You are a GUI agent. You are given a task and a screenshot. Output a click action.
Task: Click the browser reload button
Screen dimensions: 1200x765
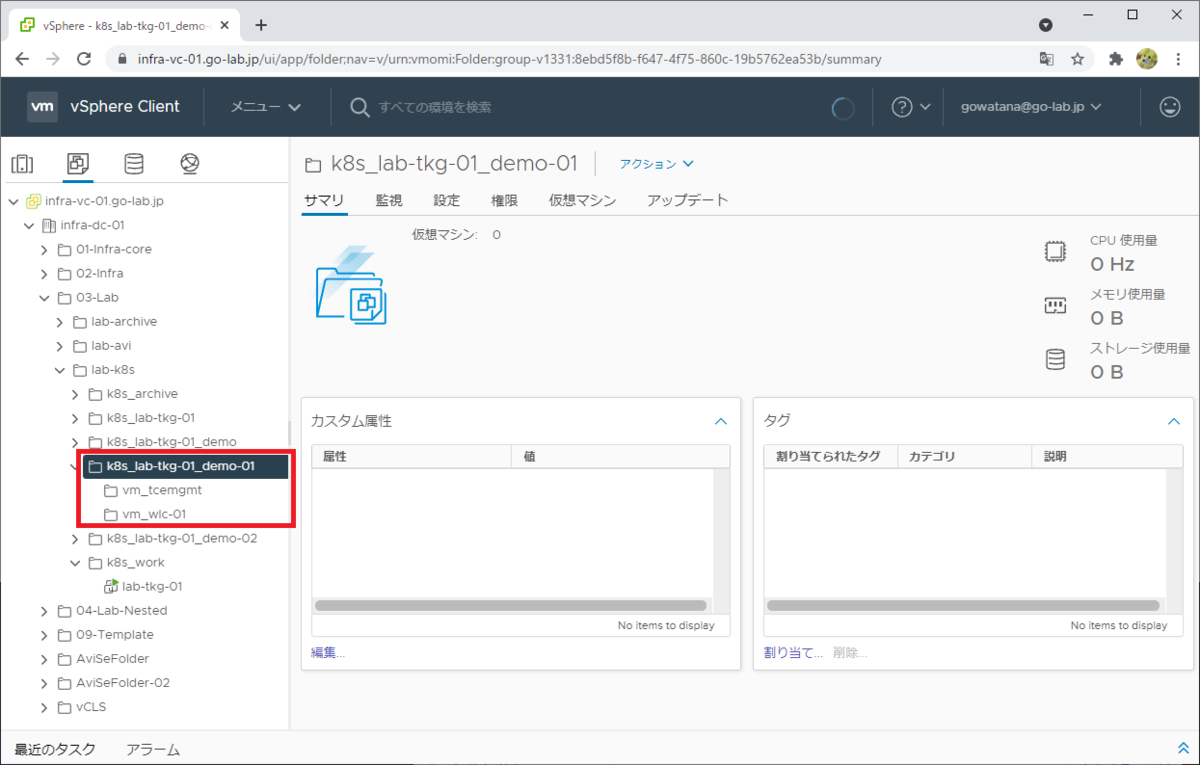(x=85, y=59)
